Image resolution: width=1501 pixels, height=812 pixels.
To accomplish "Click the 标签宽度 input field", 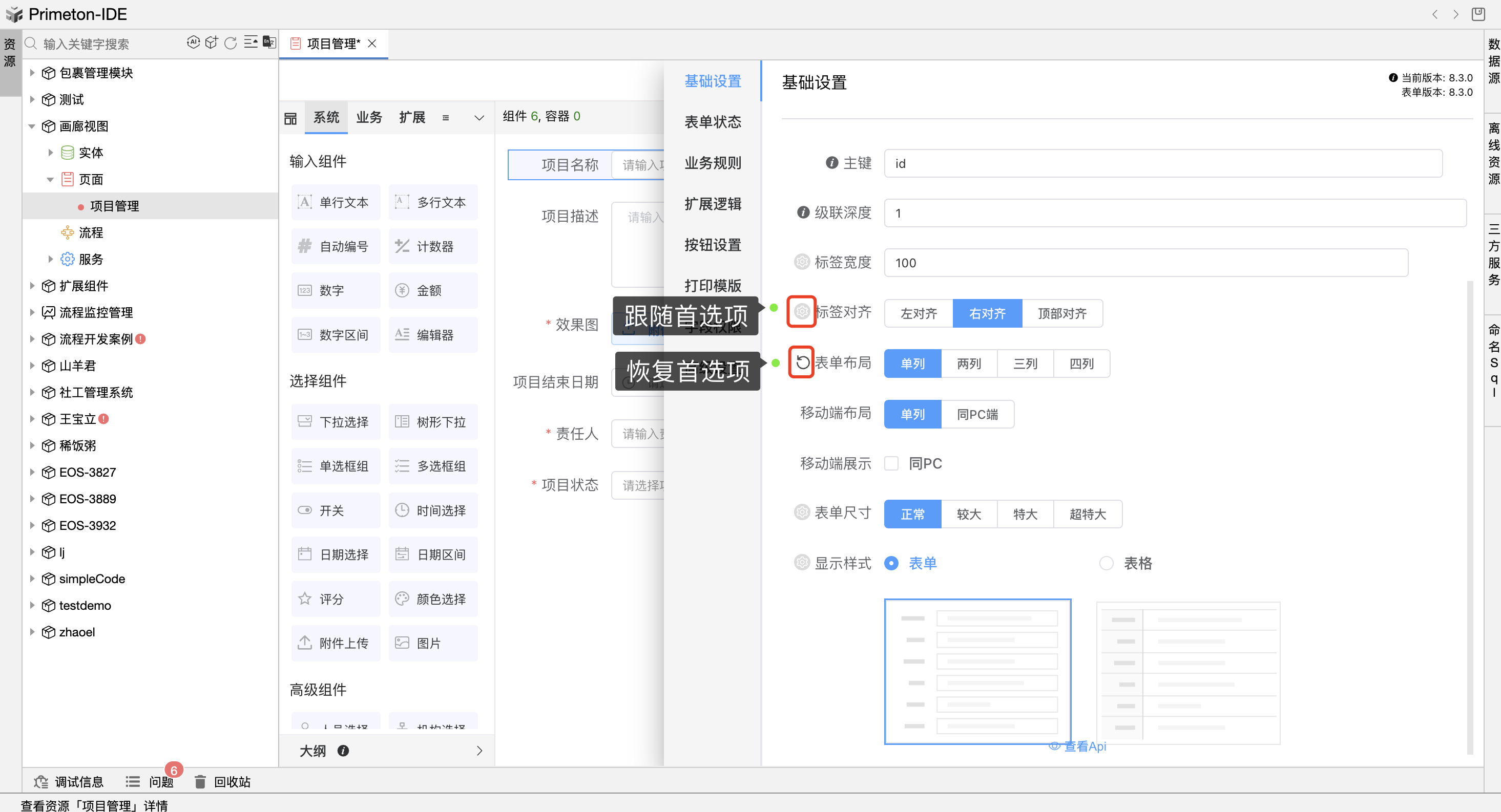I will coord(1145,263).
